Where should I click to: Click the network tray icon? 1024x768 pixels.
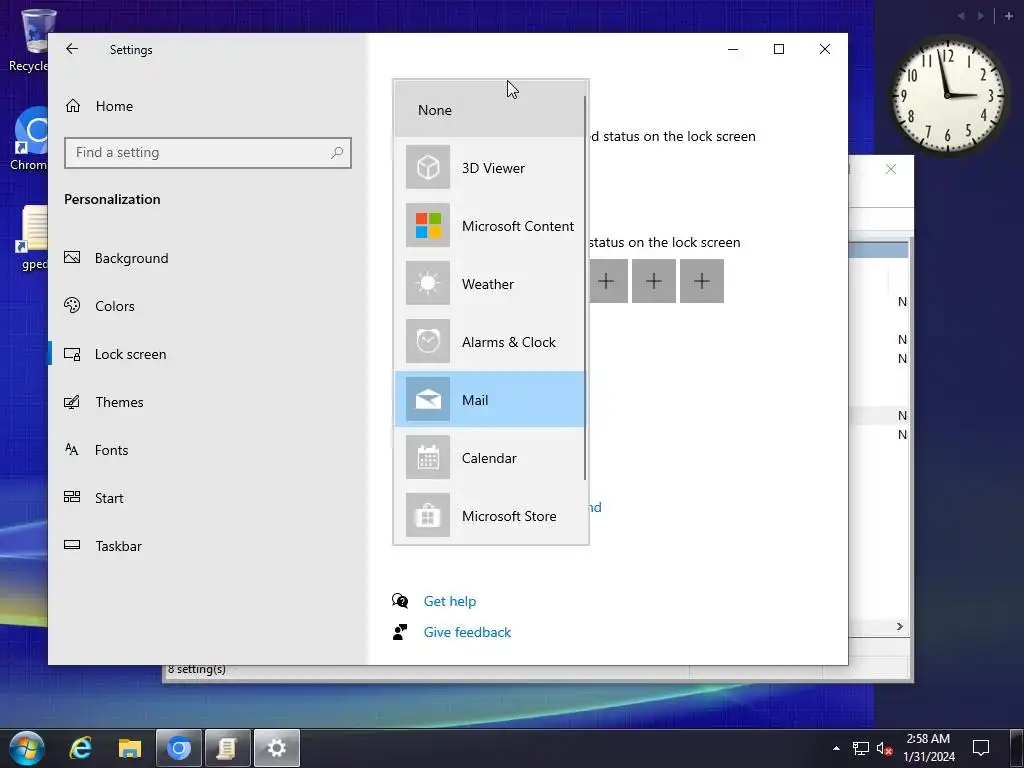pos(861,748)
